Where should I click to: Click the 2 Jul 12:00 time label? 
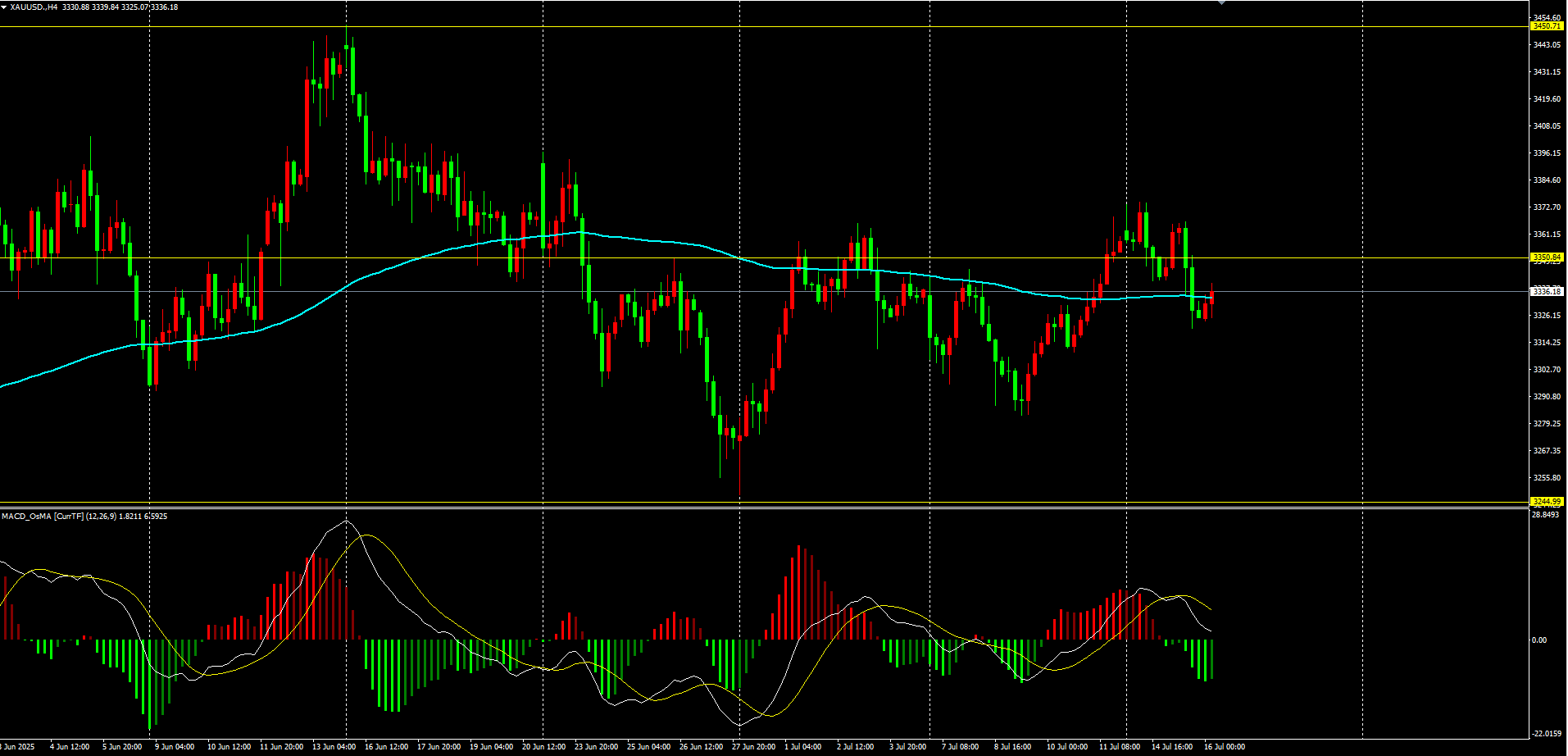pos(856,747)
